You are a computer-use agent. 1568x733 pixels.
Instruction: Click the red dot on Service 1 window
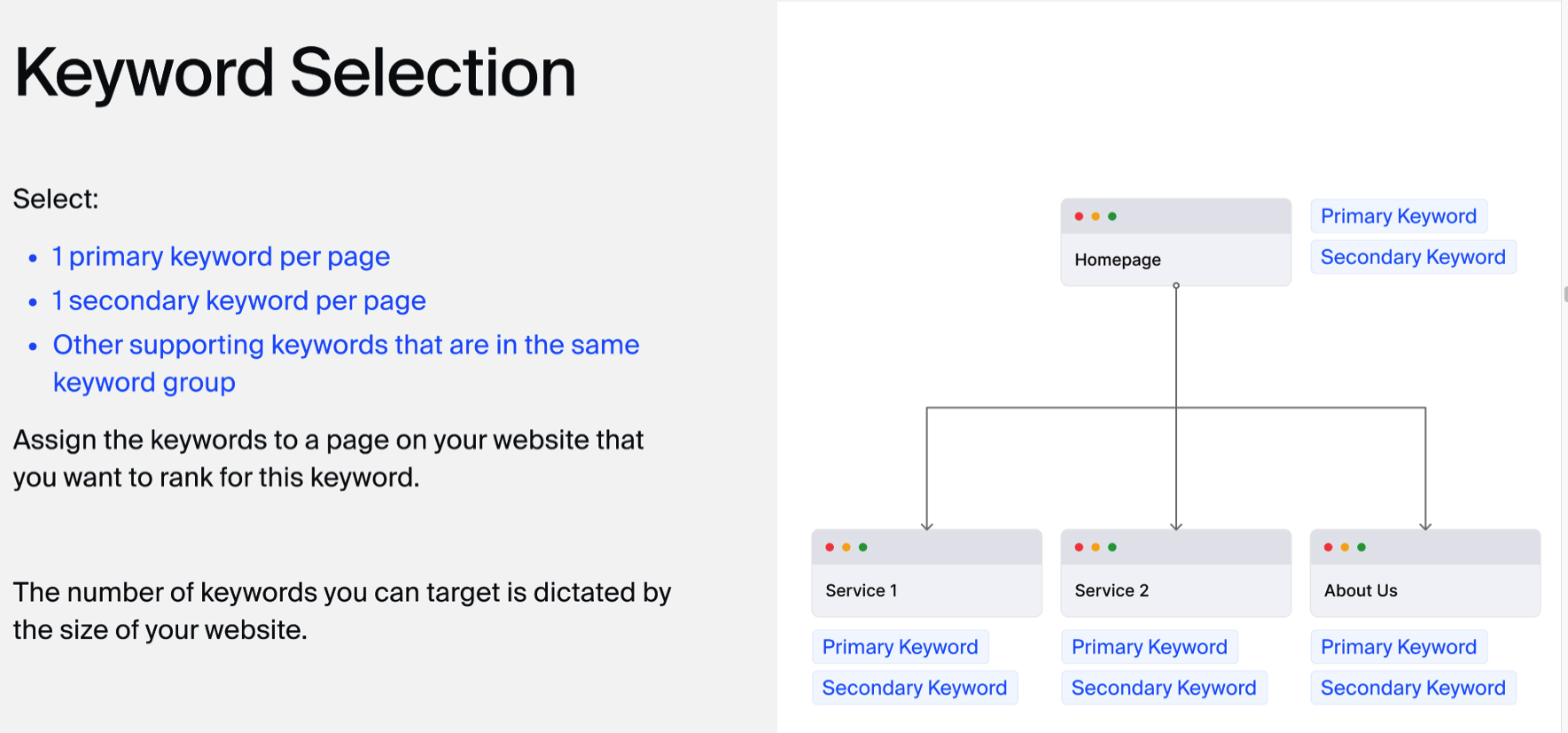(830, 547)
